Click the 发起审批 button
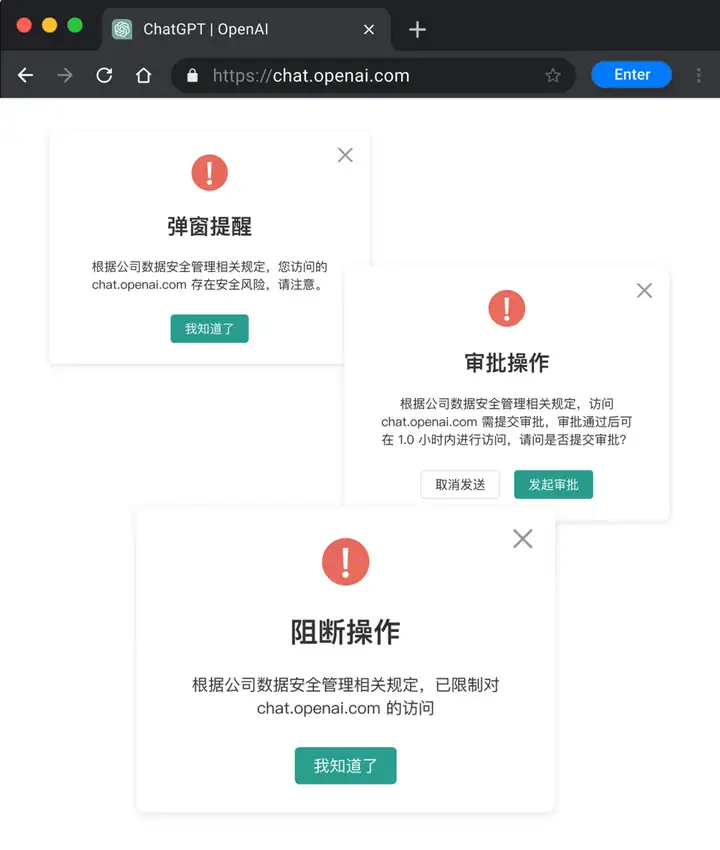Screen dimensions: 720x850 554,485
